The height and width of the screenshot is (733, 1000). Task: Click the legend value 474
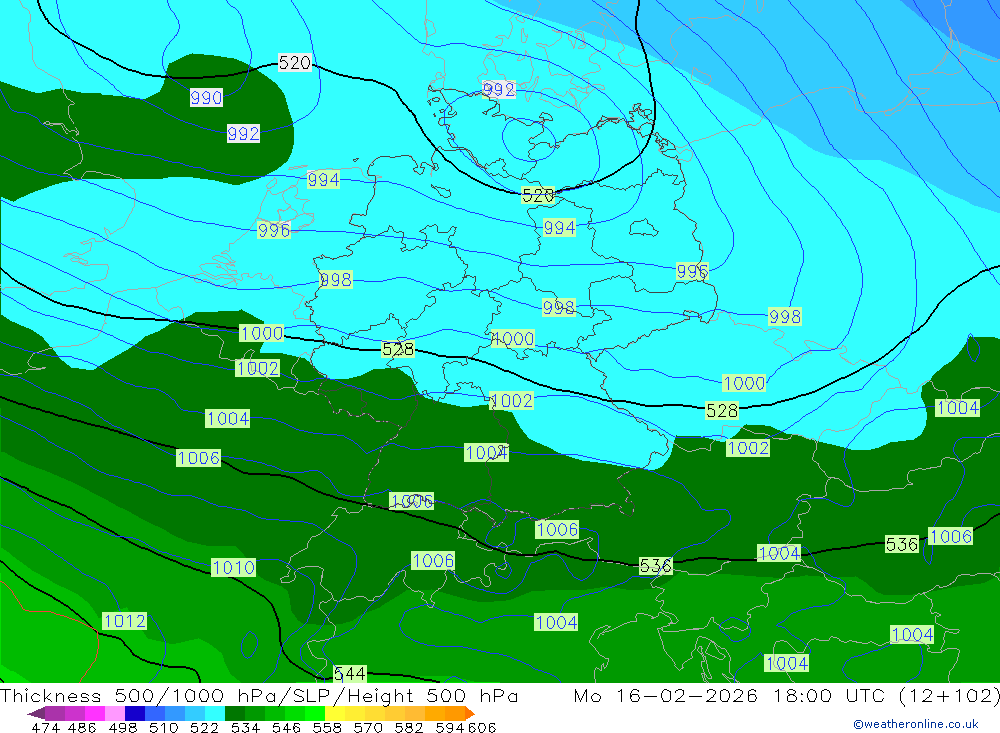point(46,727)
